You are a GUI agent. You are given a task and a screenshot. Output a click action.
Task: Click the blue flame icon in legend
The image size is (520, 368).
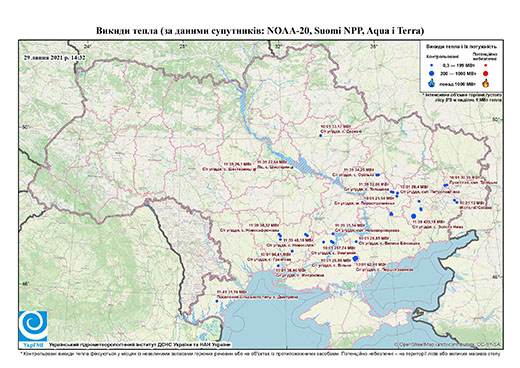(x=432, y=83)
